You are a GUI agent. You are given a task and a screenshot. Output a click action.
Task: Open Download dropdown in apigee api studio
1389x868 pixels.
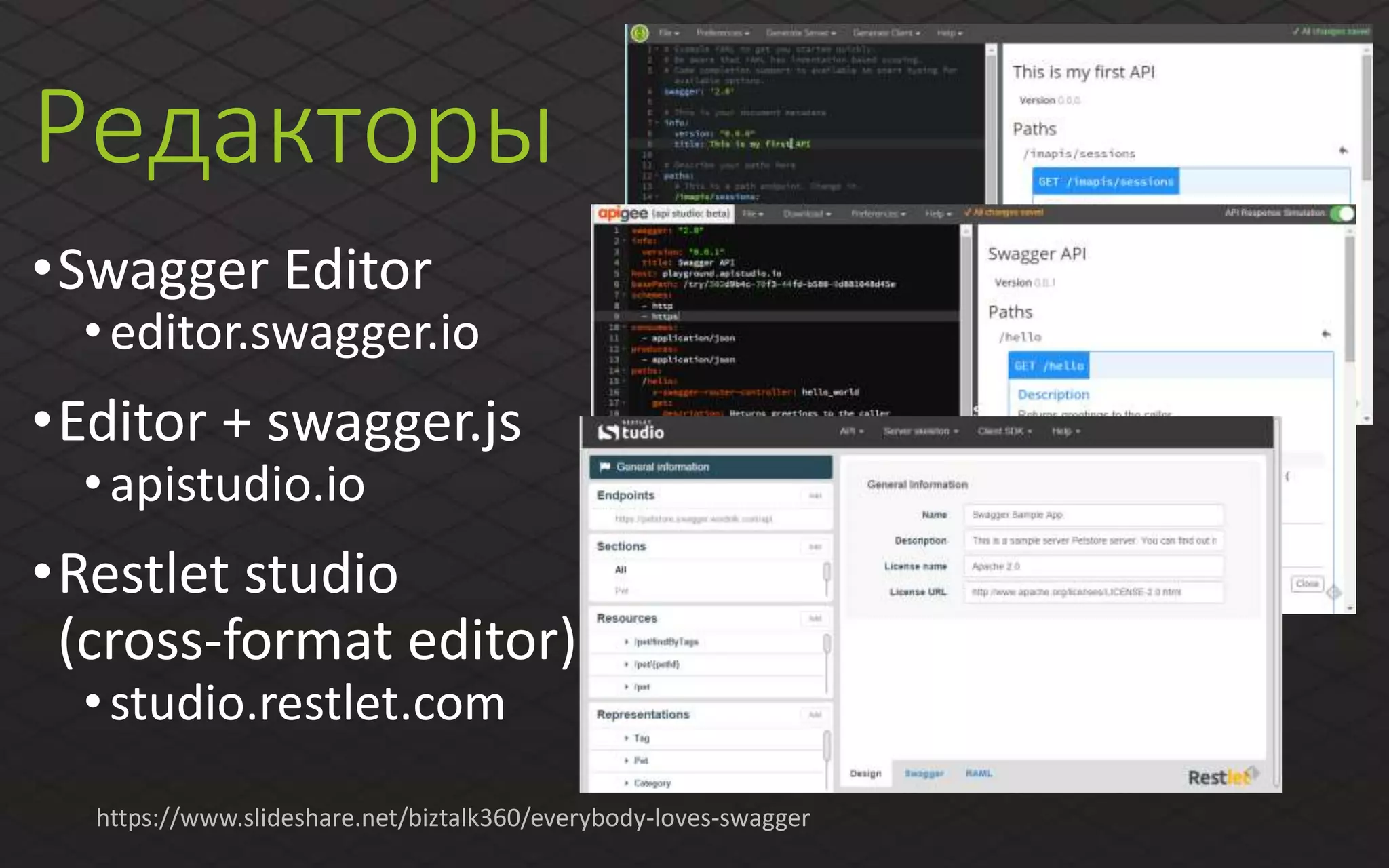click(x=807, y=214)
